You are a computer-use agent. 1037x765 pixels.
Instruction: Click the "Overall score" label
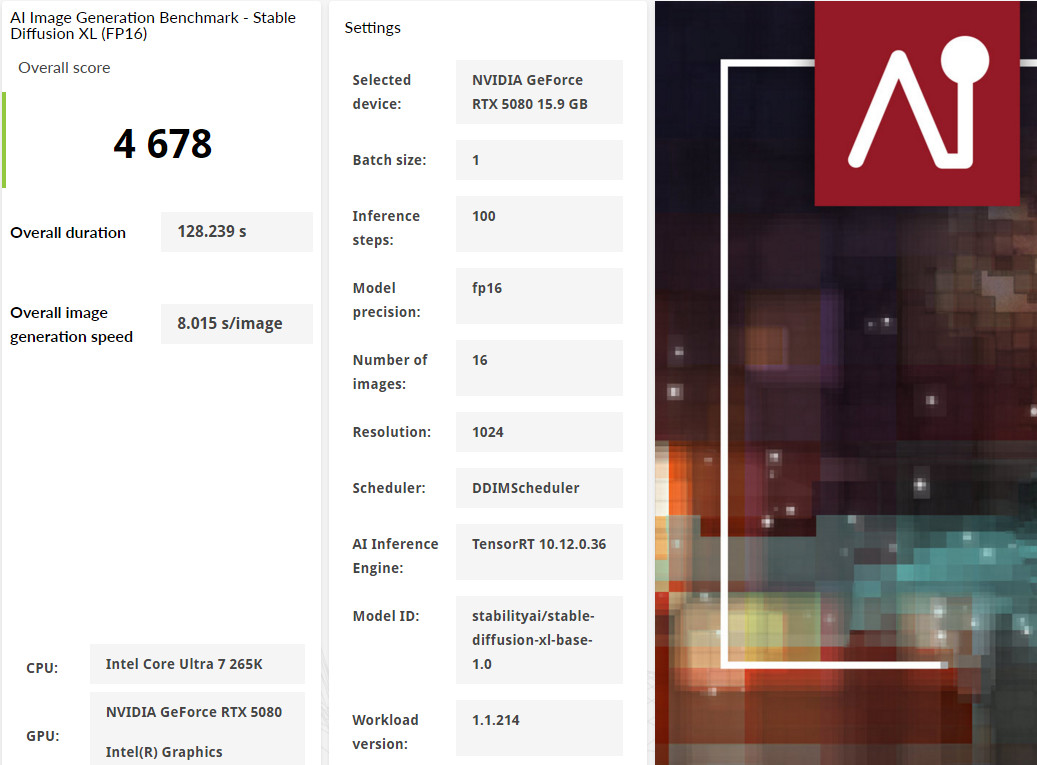click(x=64, y=68)
